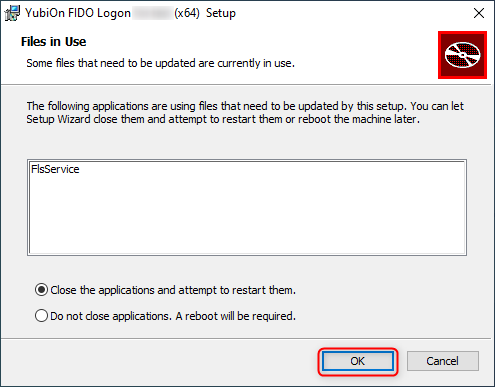Select FlsService in the applications list
Image resolution: width=495 pixels, height=387 pixels.
55,169
